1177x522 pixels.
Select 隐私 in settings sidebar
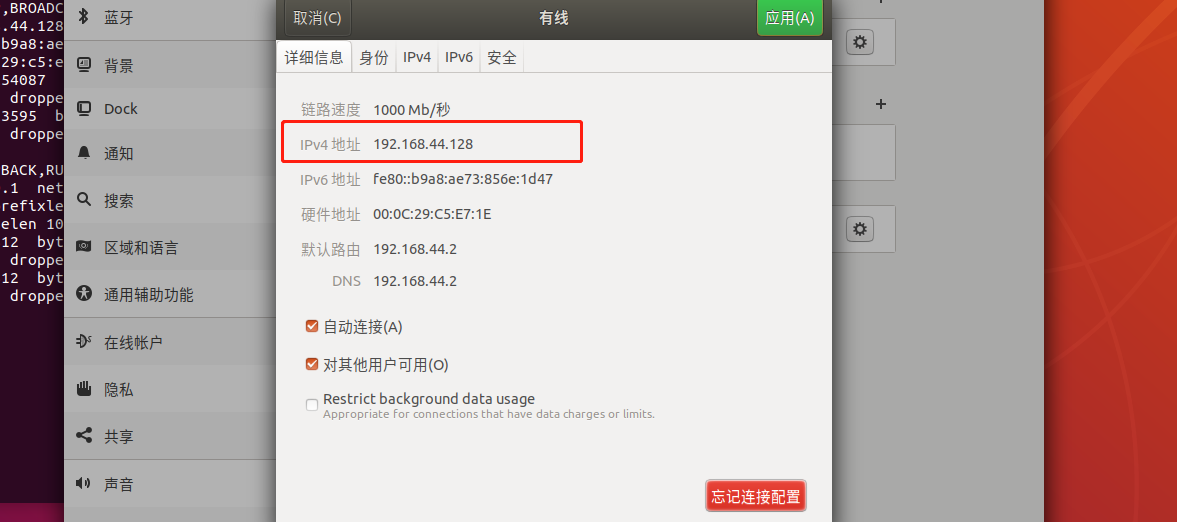(x=170, y=390)
